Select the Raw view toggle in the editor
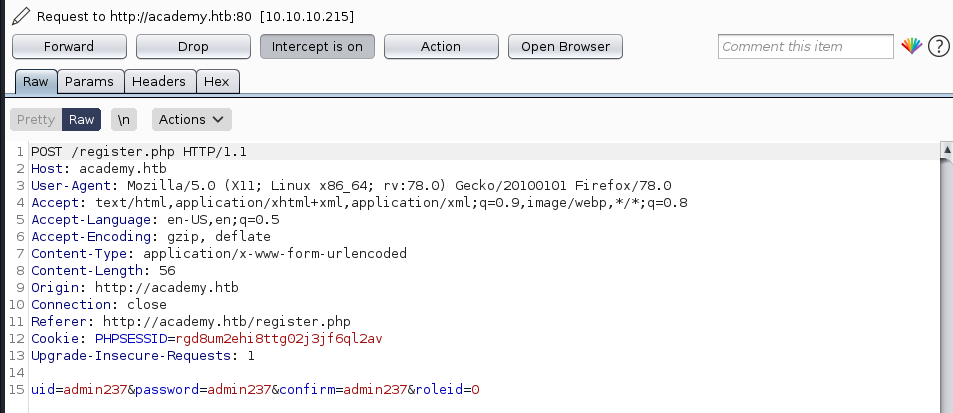Screen dimensions: 953x413 click(x=82, y=119)
